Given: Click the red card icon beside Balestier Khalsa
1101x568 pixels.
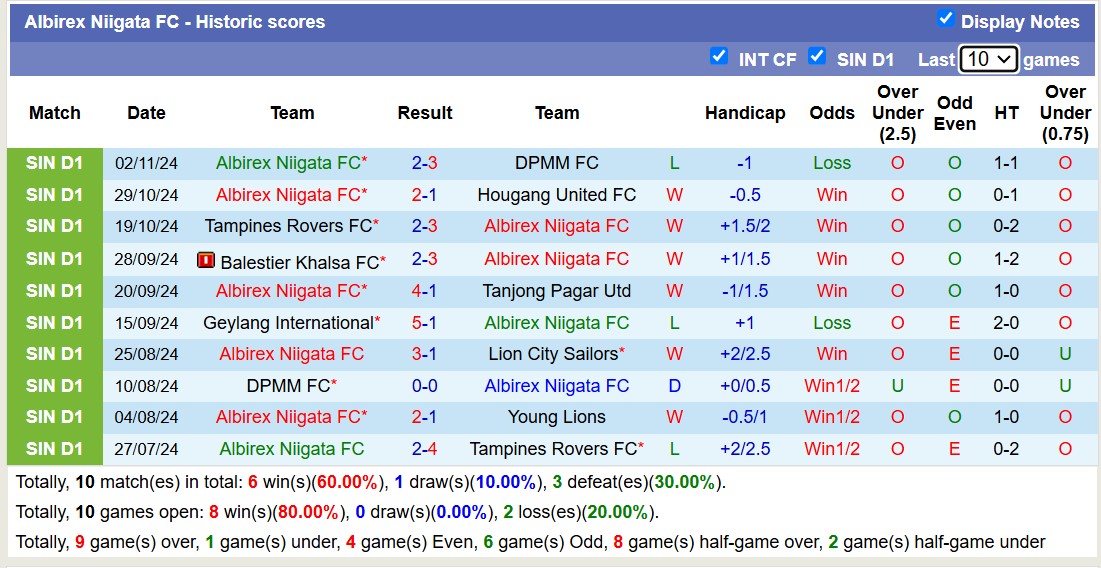Looking at the screenshot, I should pyautogui.click(x=206, y=261).
